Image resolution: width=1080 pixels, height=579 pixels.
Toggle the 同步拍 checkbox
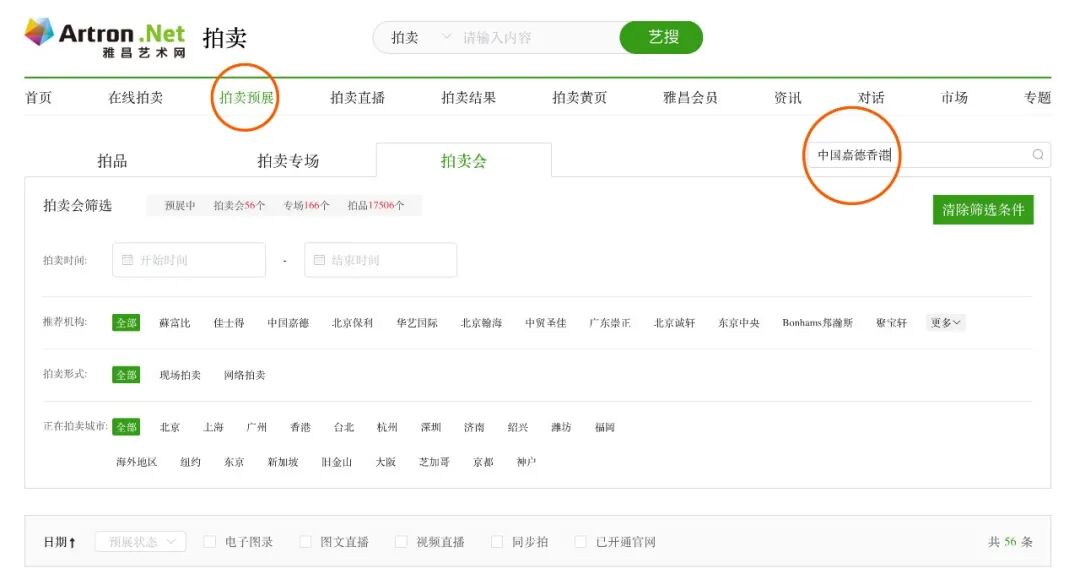(497, 542)
